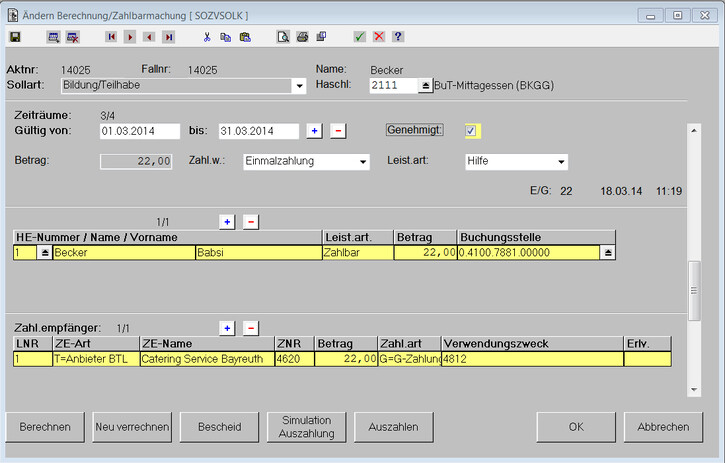This screenshot has width=725, height=463.
Task: Click the paste clipboard icon
Action: 245,37
